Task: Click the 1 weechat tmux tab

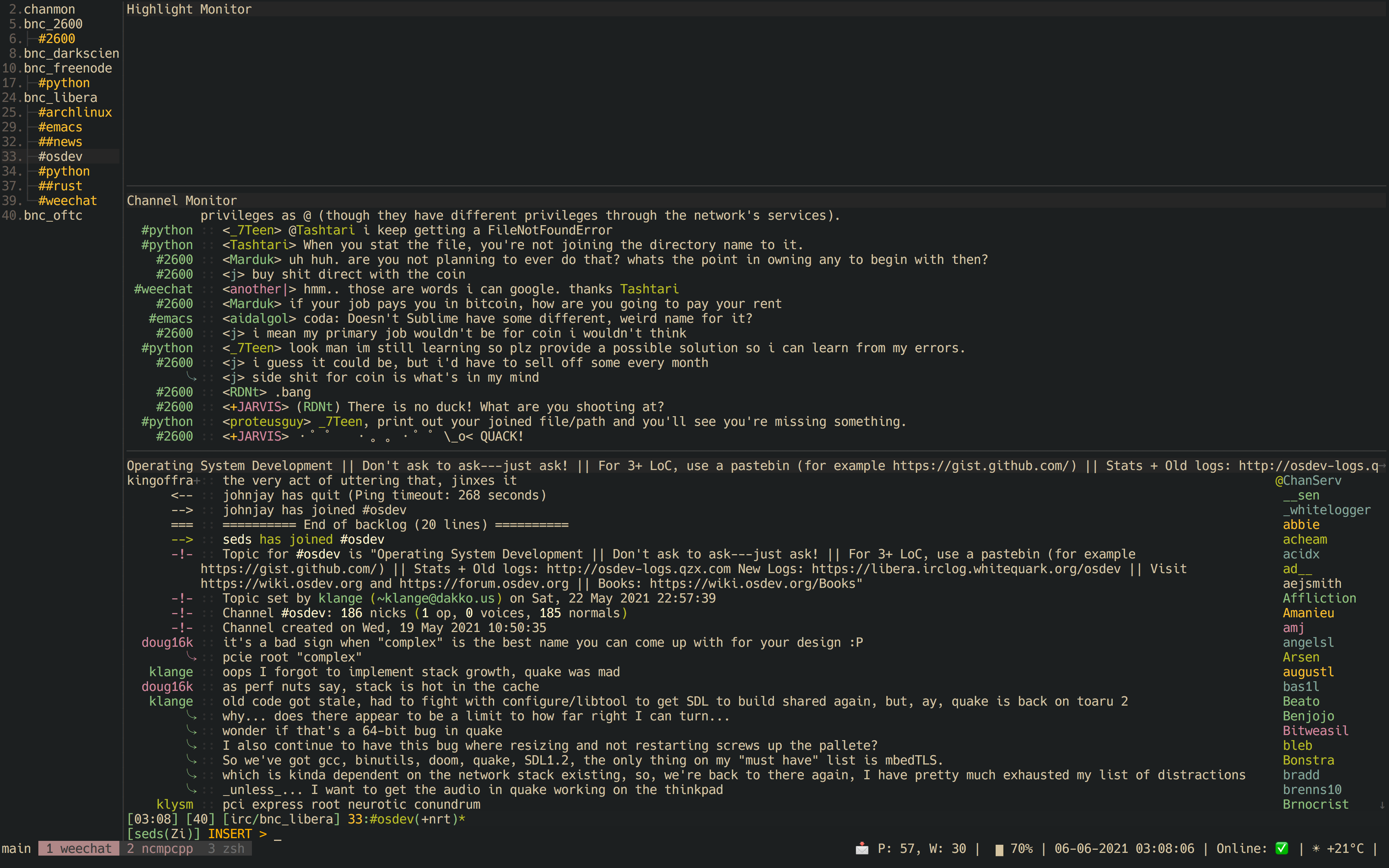Action: pyautogui.click(x=79, y=849)
